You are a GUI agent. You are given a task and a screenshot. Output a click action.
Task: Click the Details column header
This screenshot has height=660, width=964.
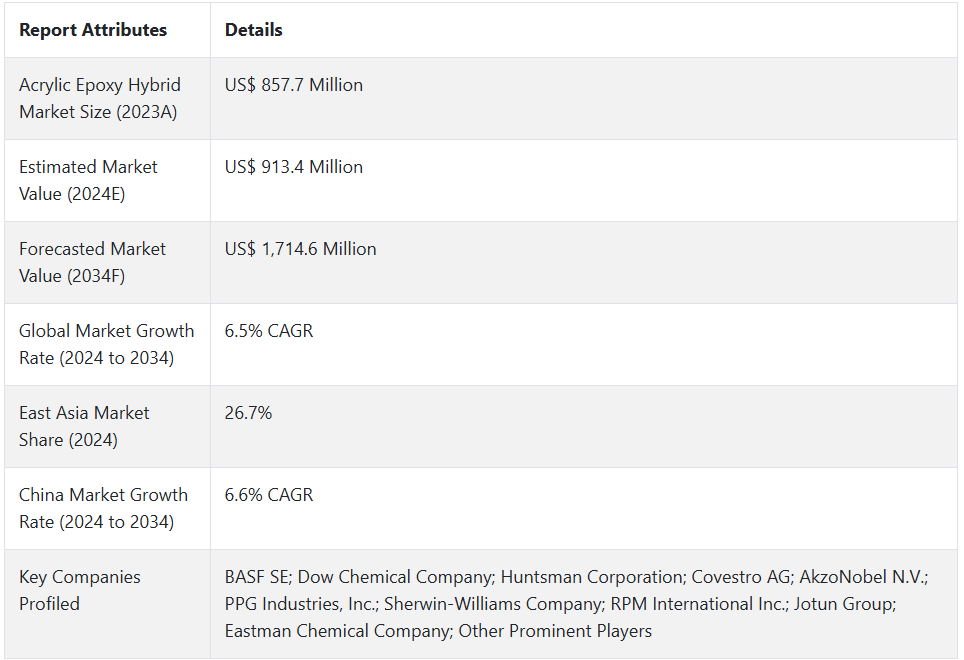(x=254, y=30)
